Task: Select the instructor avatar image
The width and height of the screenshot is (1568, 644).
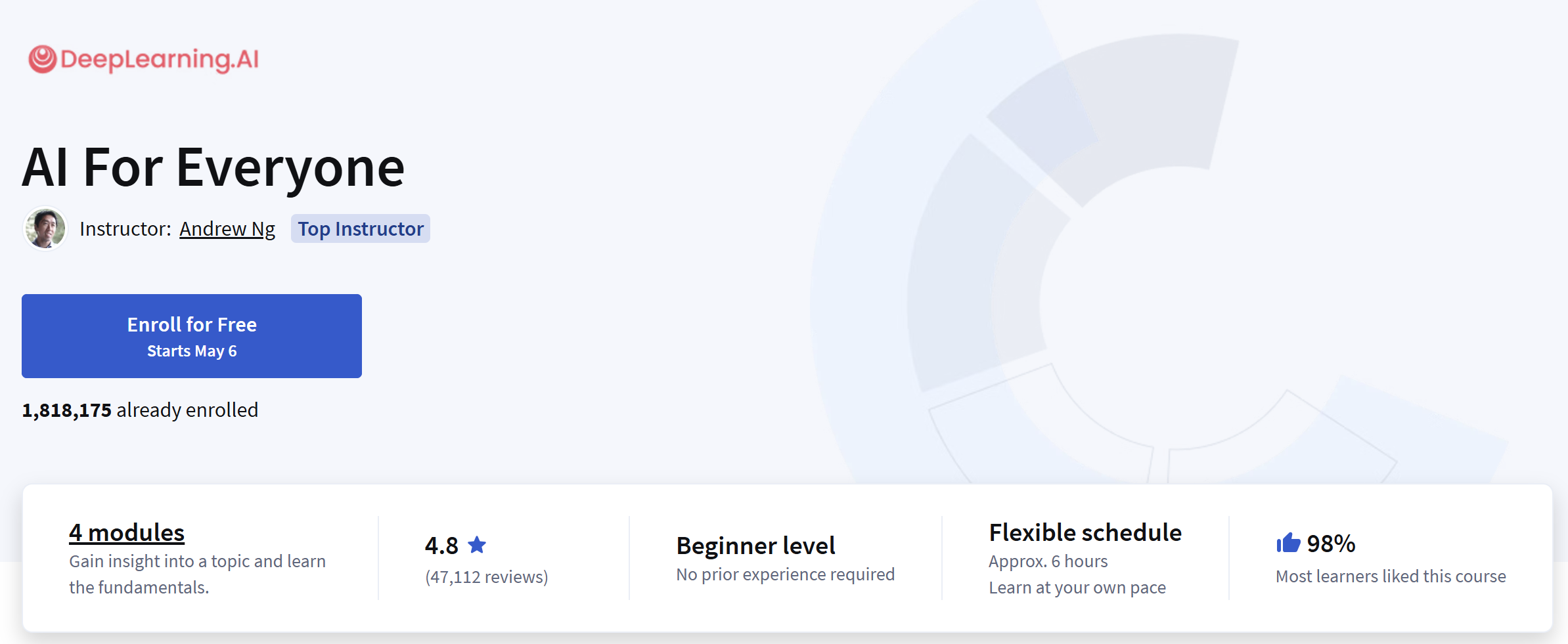Action: [x=45, y=228]
